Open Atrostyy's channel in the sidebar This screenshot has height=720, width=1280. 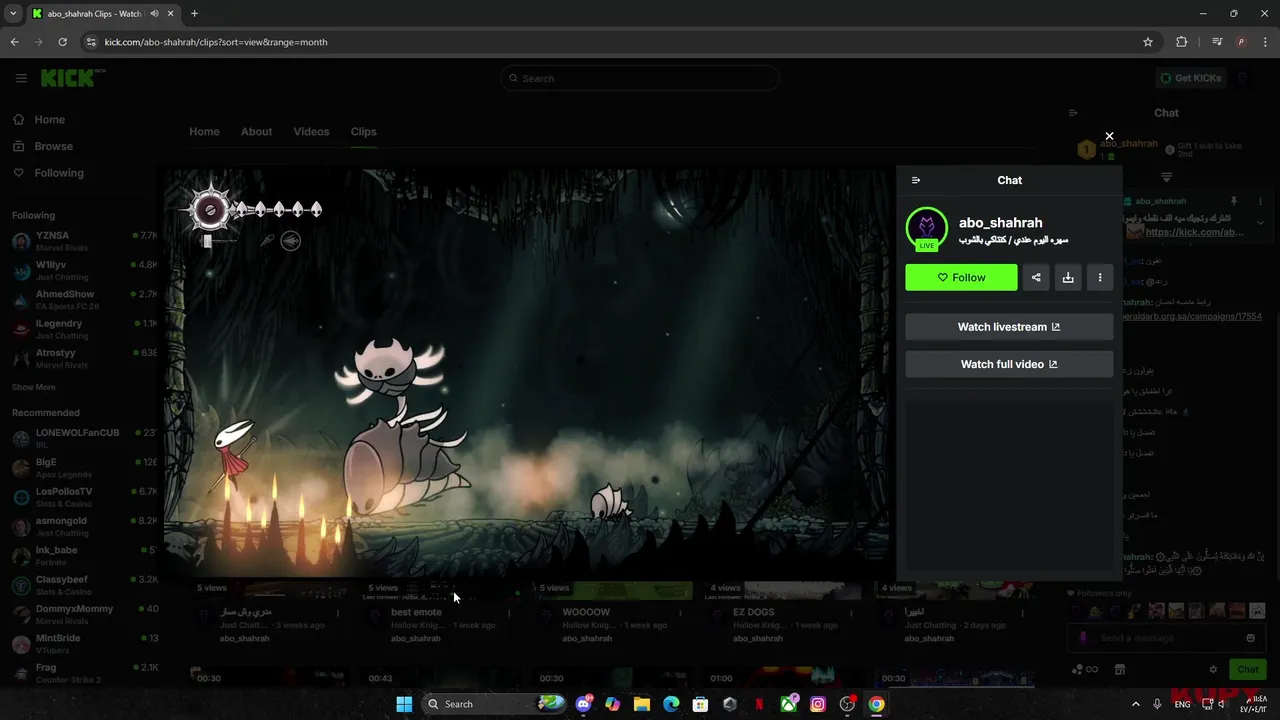[x=84, y=358]
